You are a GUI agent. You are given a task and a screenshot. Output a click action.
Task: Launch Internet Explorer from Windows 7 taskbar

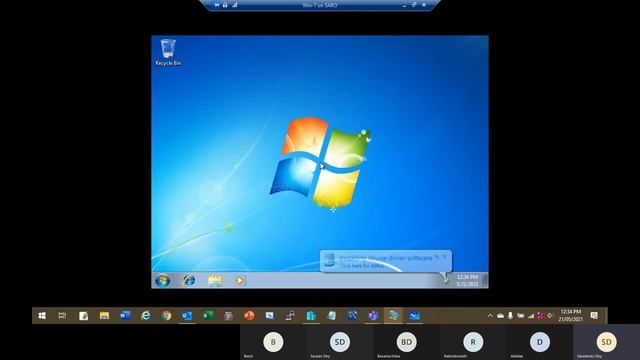coord(189,280)
